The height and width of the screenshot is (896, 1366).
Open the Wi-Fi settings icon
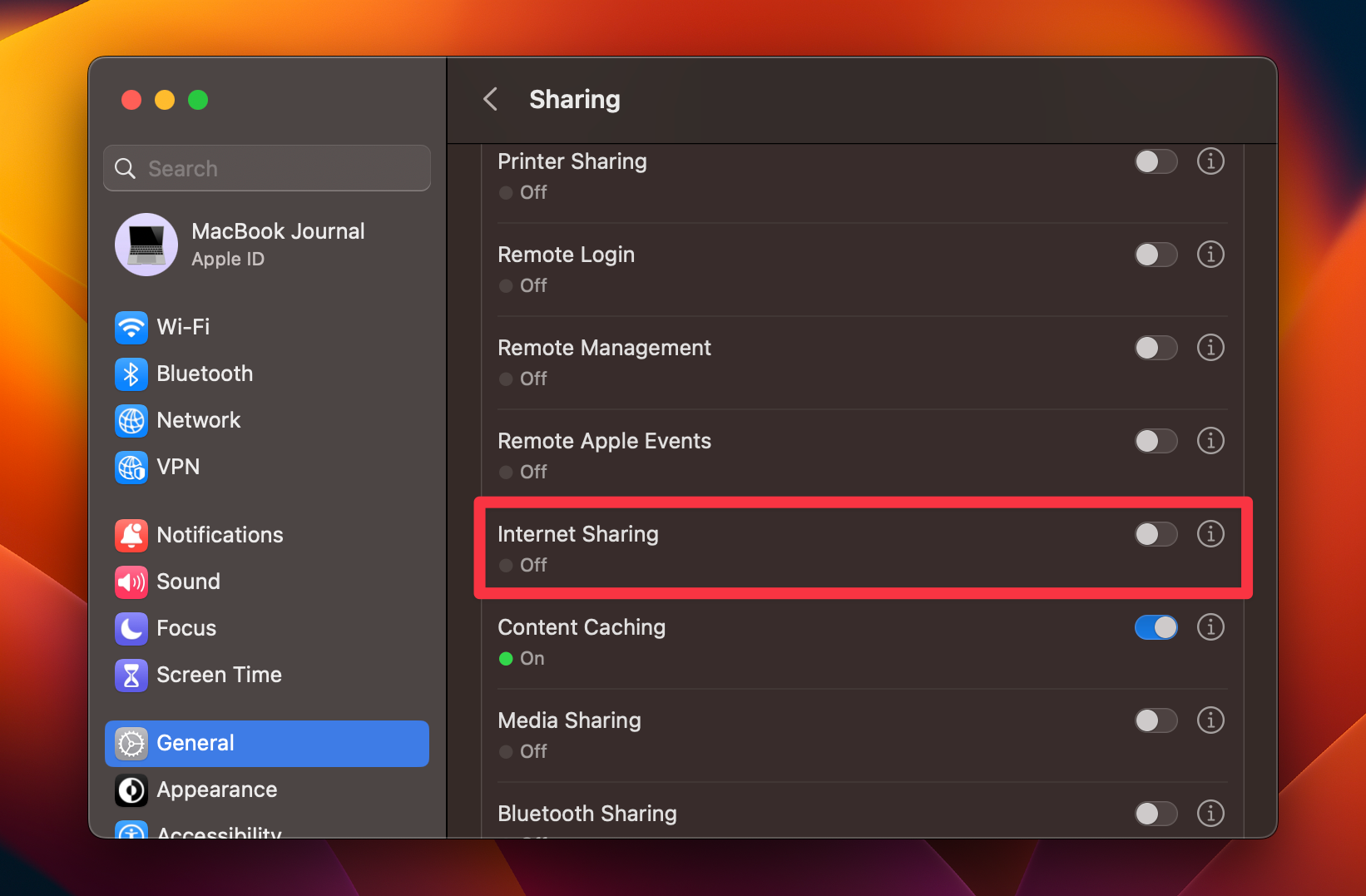click(x=131, y=327)
